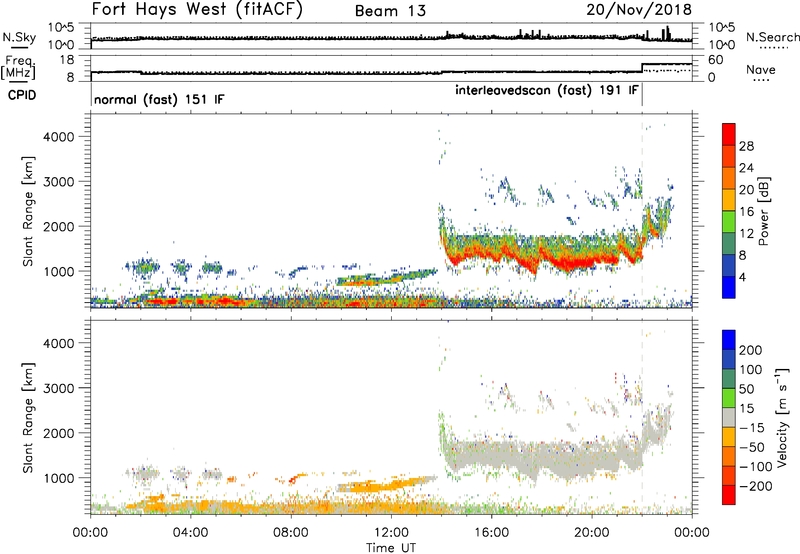800x554 pixels.
Task: Click the date '20/Nov/2018'
Action: point(639,9)
